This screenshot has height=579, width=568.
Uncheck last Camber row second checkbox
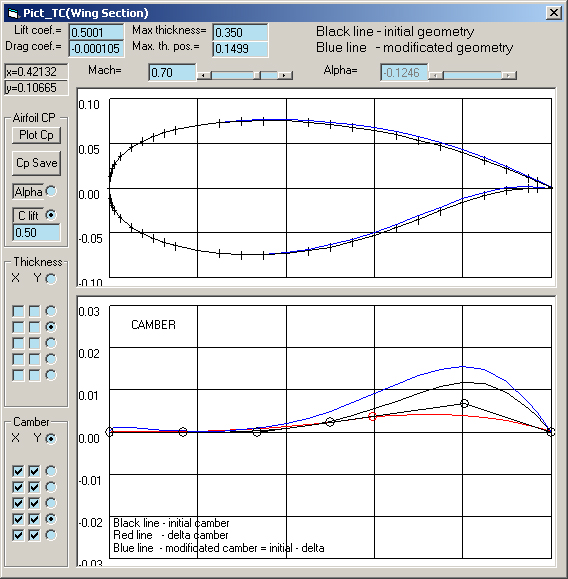tap(34, 535)
